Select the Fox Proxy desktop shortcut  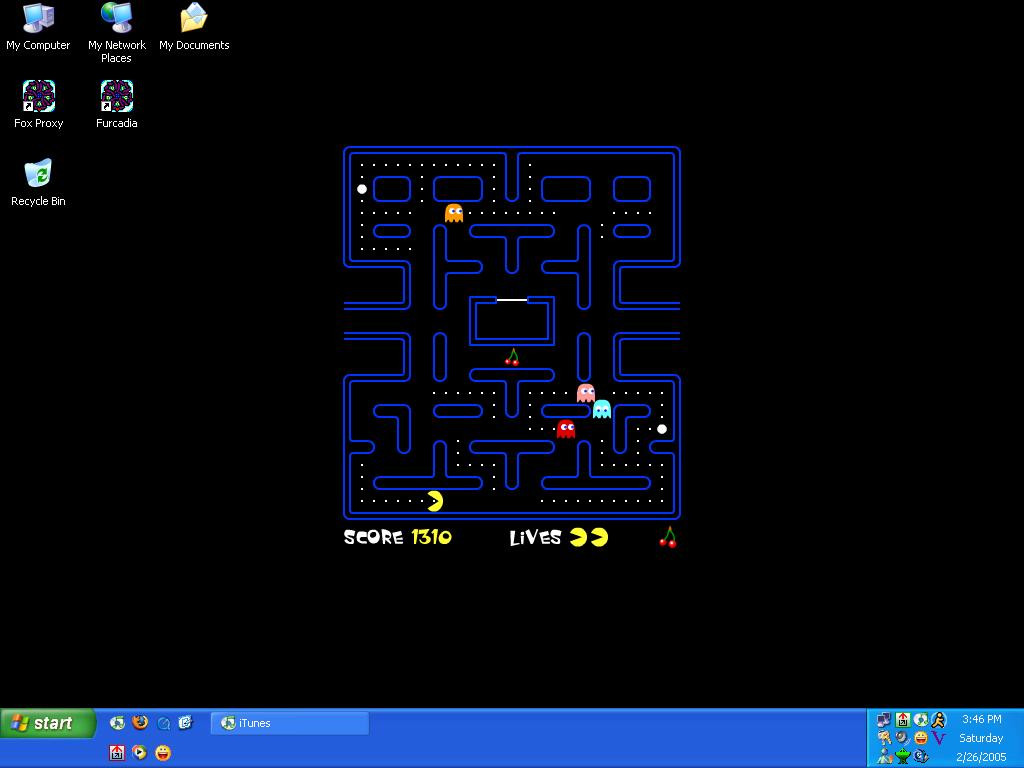[39, 104]
